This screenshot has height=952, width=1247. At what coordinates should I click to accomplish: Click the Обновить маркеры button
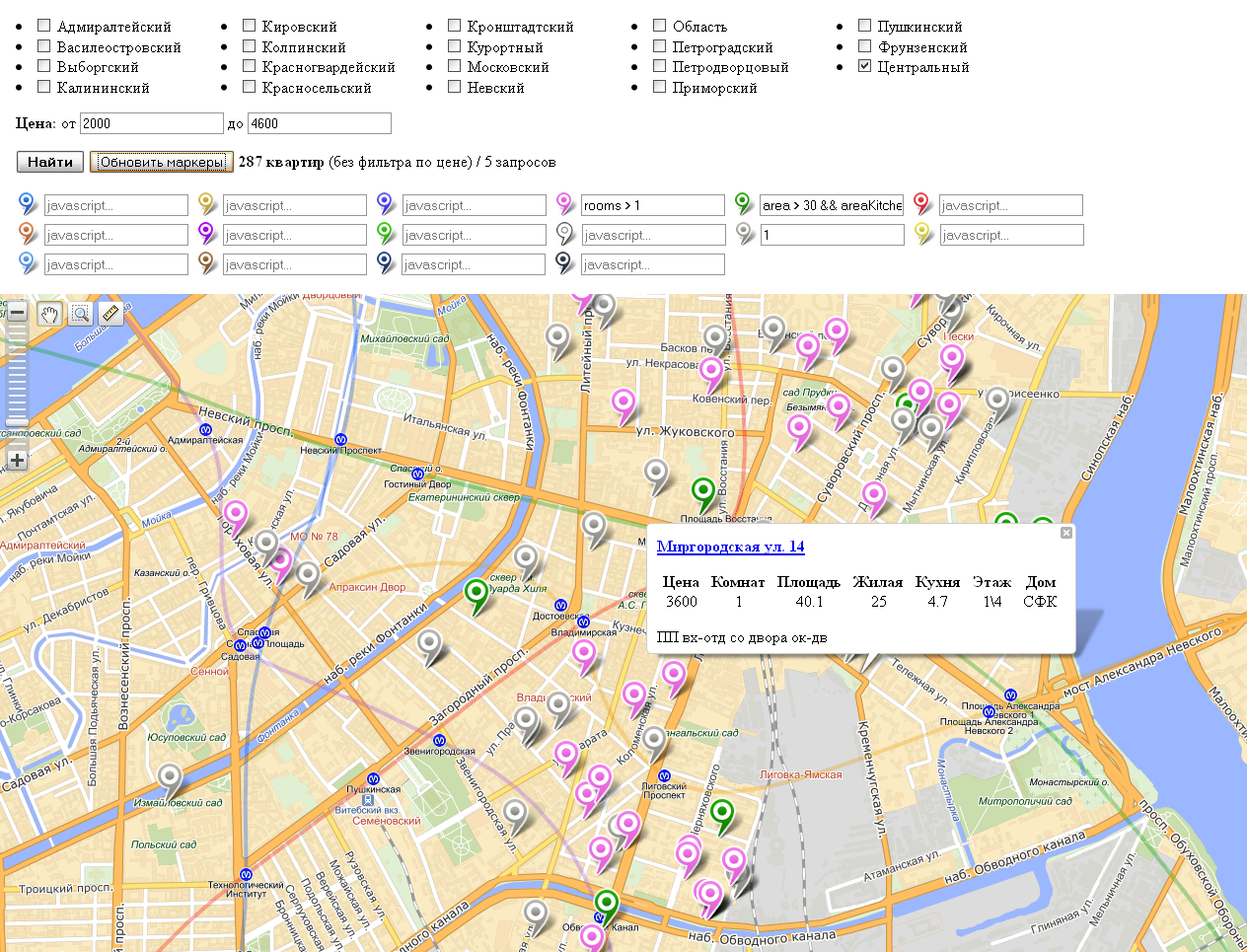161,162
